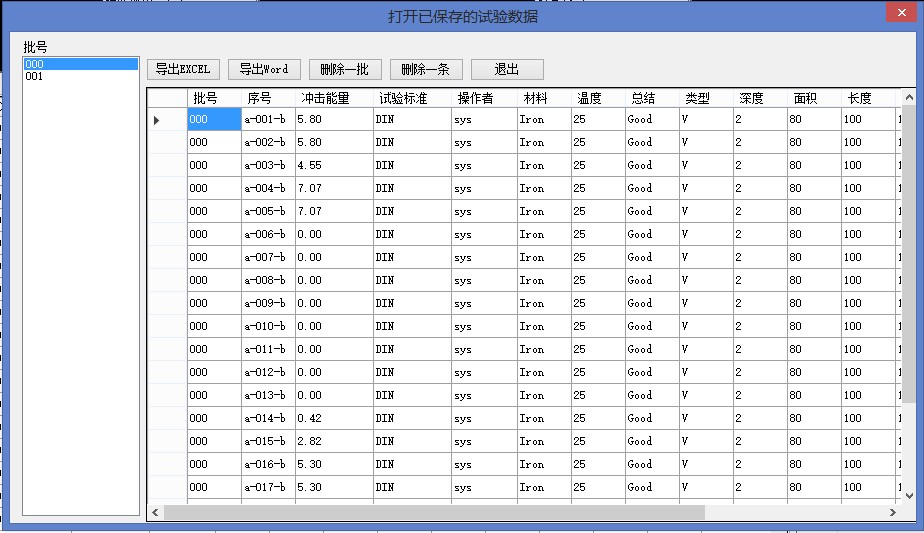Select batch 000 in the 批号 list
This screenshot has width=924, height=533.
[x=81, y=64]
